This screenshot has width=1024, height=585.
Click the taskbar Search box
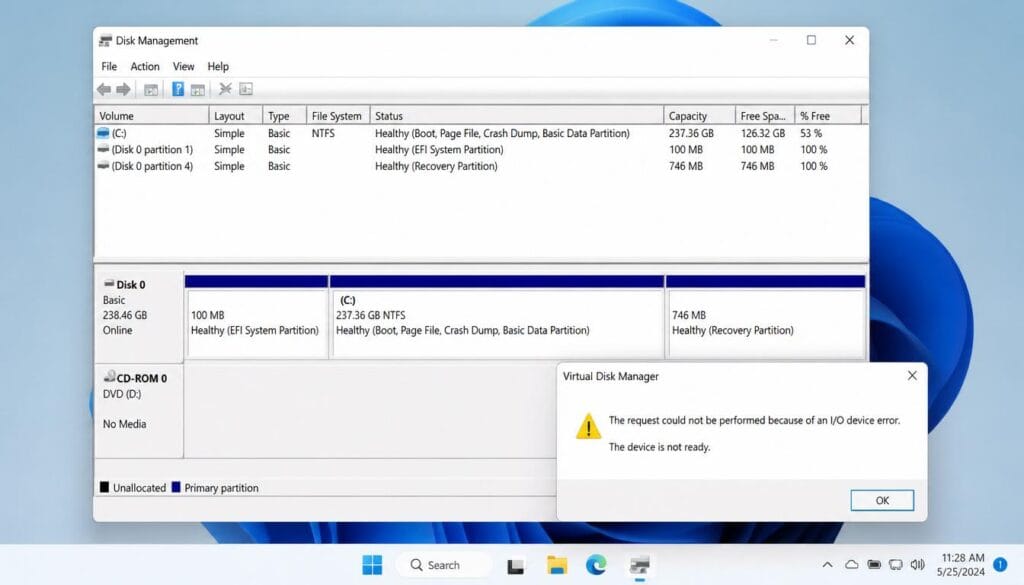[444, 565]
